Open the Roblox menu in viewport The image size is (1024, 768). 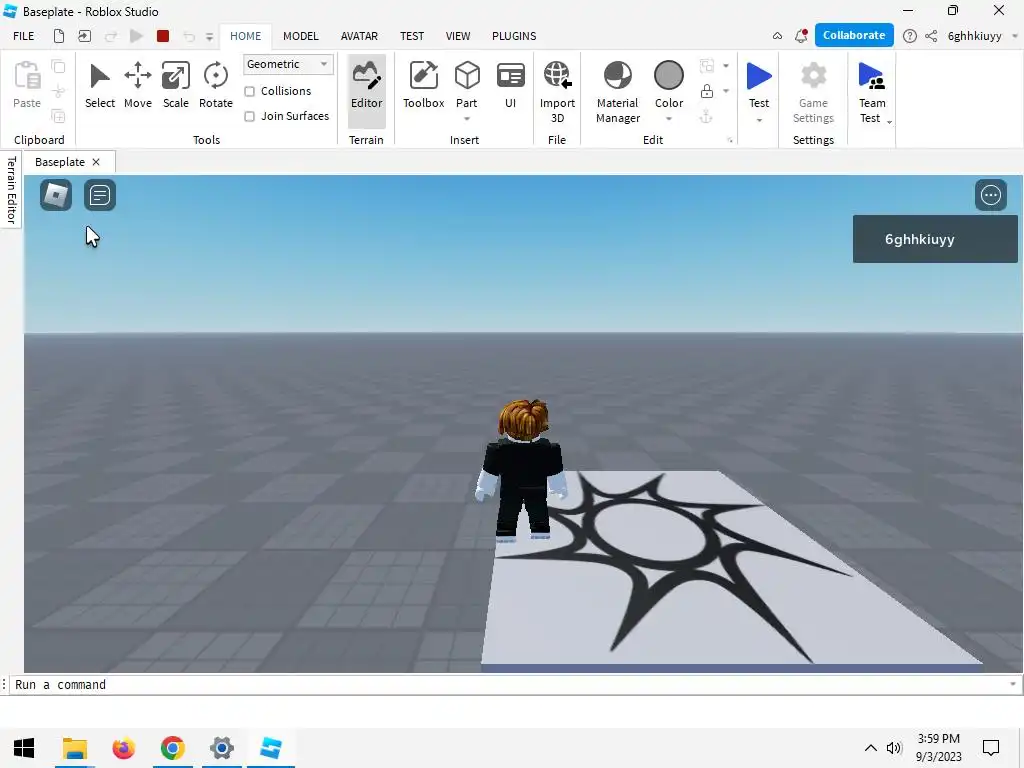(x=56, y=195)
